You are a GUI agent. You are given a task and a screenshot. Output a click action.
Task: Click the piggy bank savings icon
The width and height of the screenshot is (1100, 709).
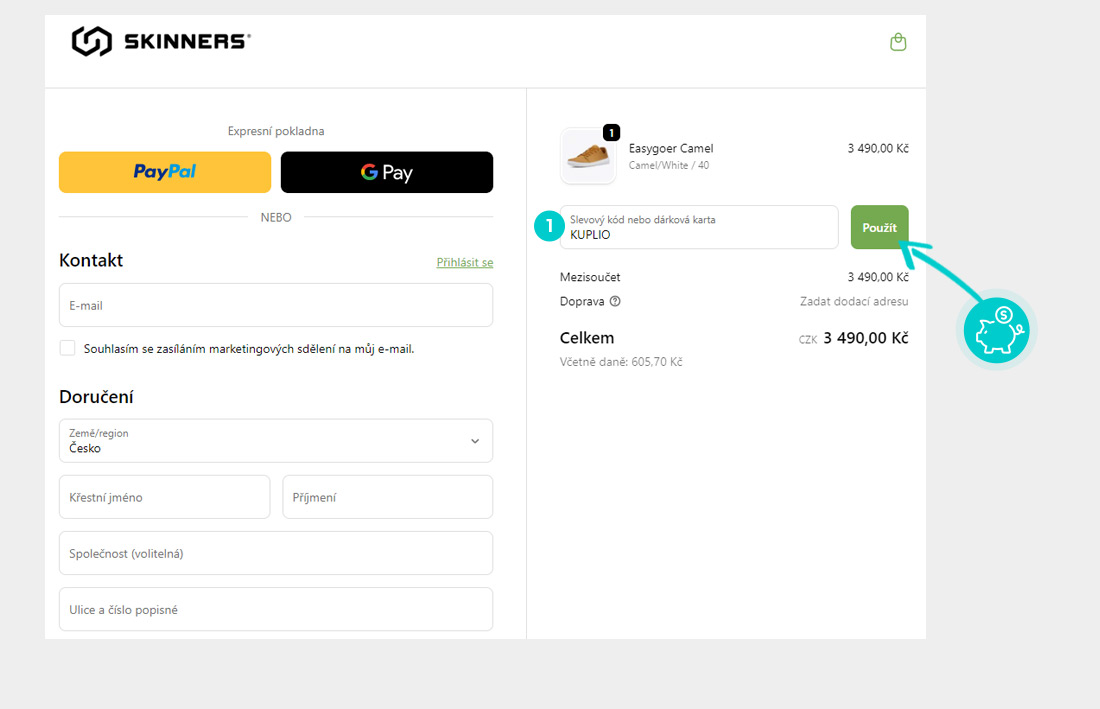tap(996, 330)
